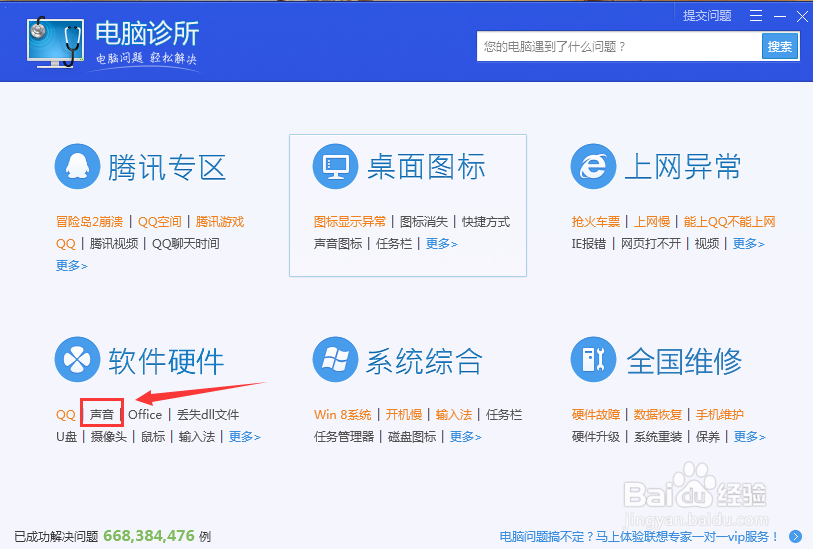
Task: Open 系统综合 category heading
Action: [x=425, y=361]
